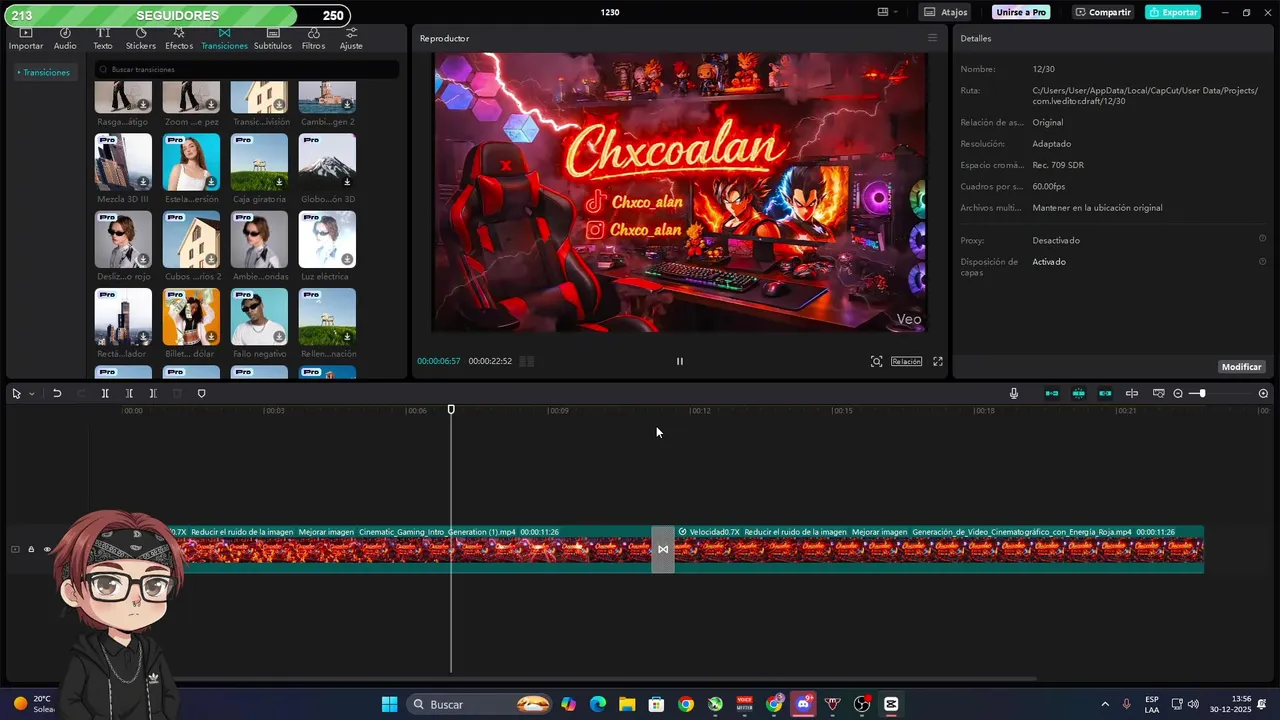Download the Ambie...ondas transition
This screenshot has width=1280, height=720.
coord(279,260)
